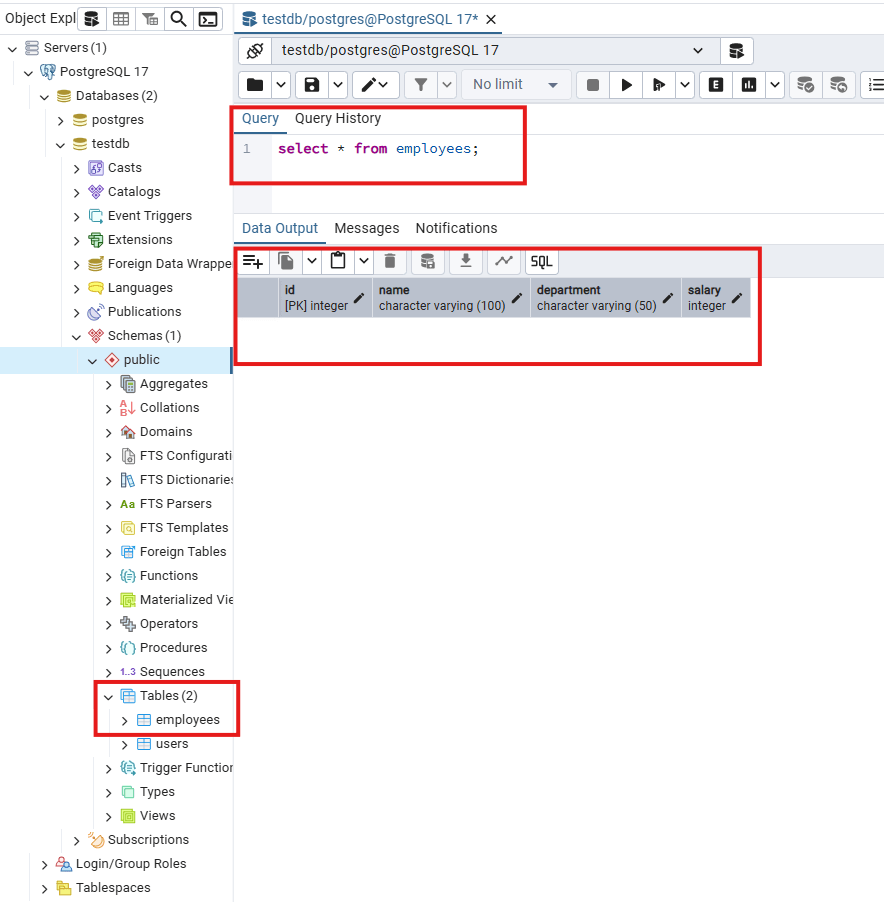Collapse the testdb database node

coord(60,144)
